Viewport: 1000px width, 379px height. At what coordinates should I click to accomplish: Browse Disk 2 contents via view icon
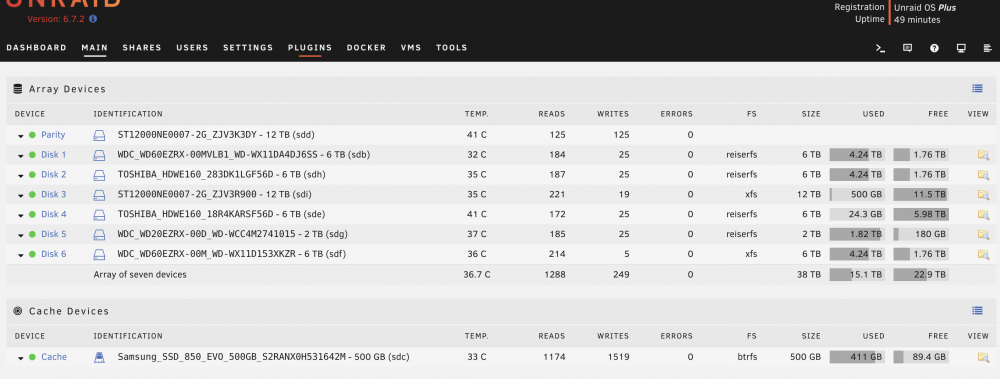[x=983, y=175]
